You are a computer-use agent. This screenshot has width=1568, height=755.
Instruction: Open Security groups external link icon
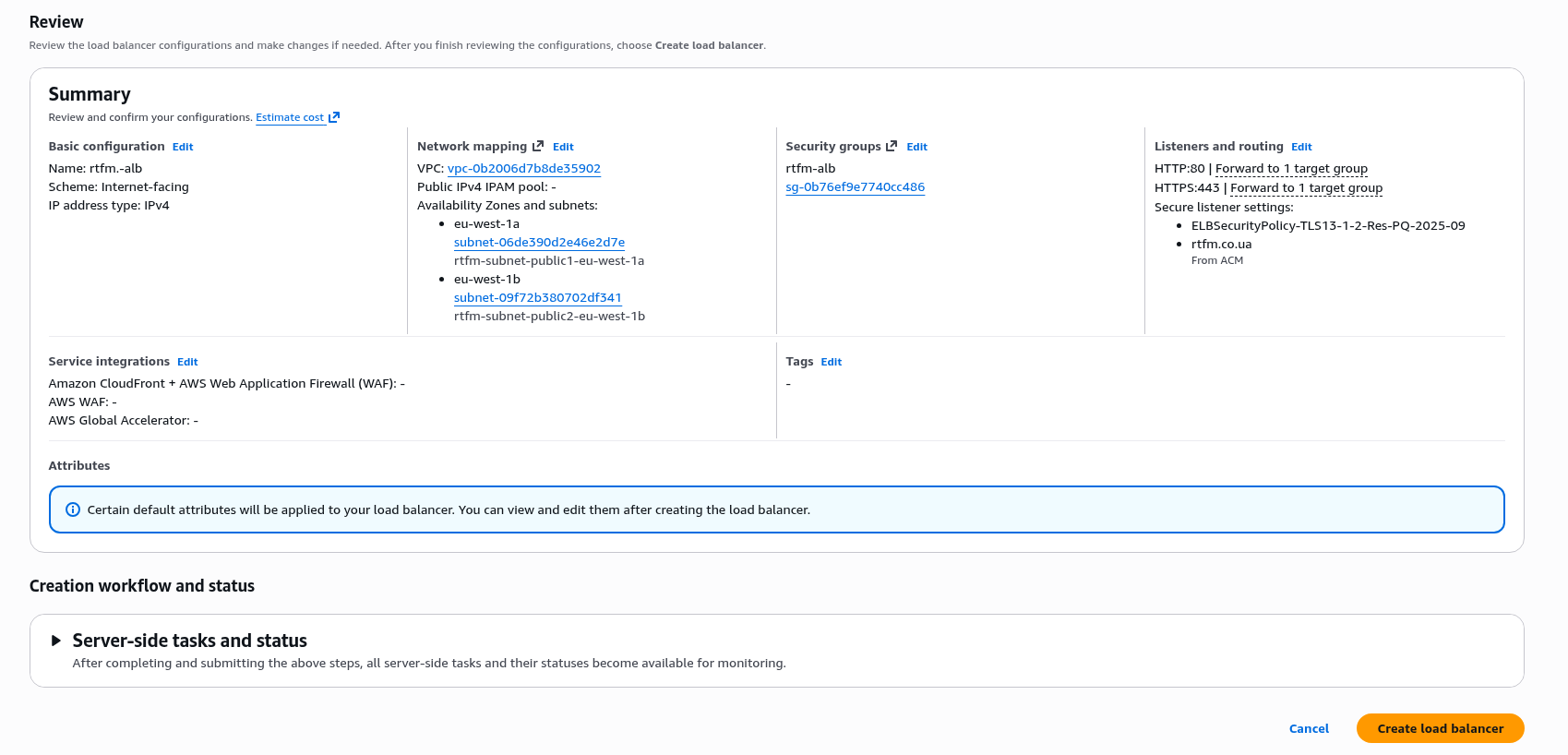892,146
